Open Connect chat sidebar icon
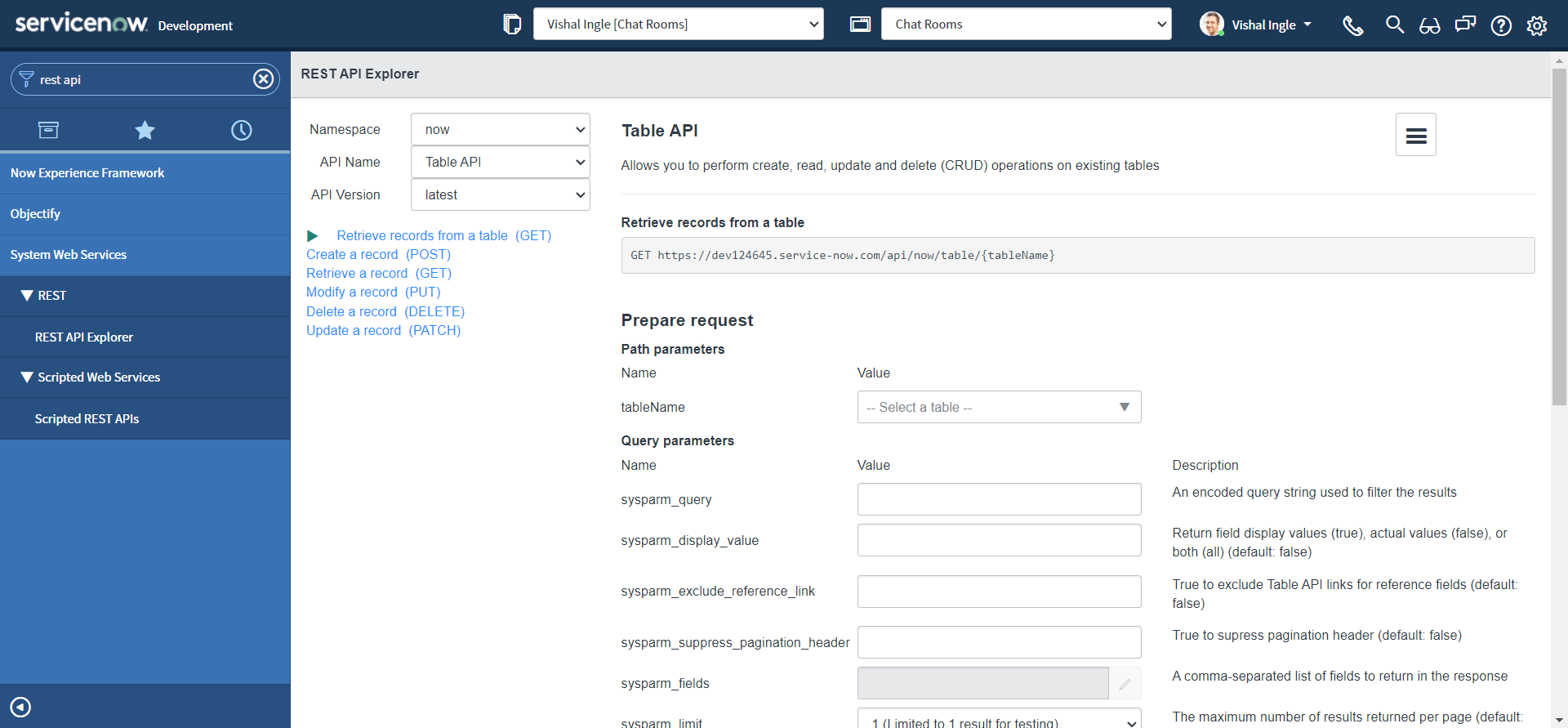This screenshot has width=1568, height=728. click(1466, 25)
